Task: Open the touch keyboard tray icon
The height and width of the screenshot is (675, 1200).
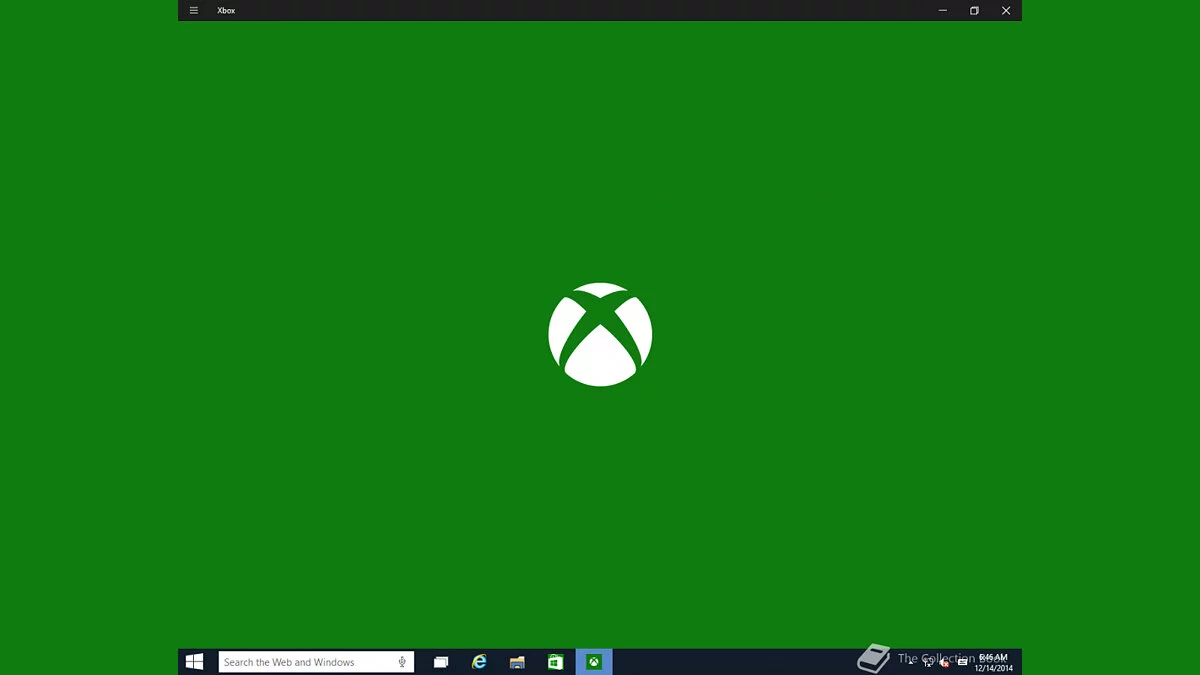Action: (962, 662)
